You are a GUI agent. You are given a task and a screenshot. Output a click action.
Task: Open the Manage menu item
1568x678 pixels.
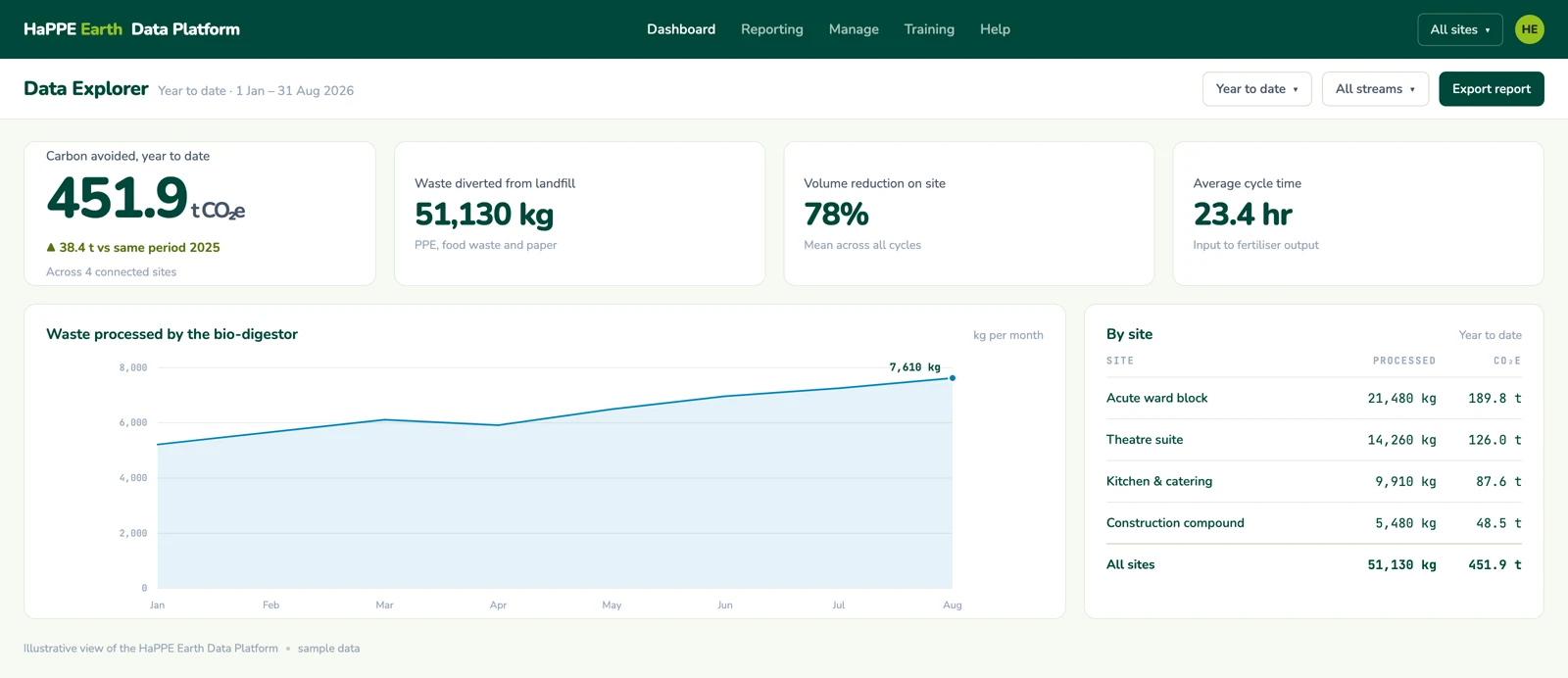pyautogui.click(x=854, y=29)
